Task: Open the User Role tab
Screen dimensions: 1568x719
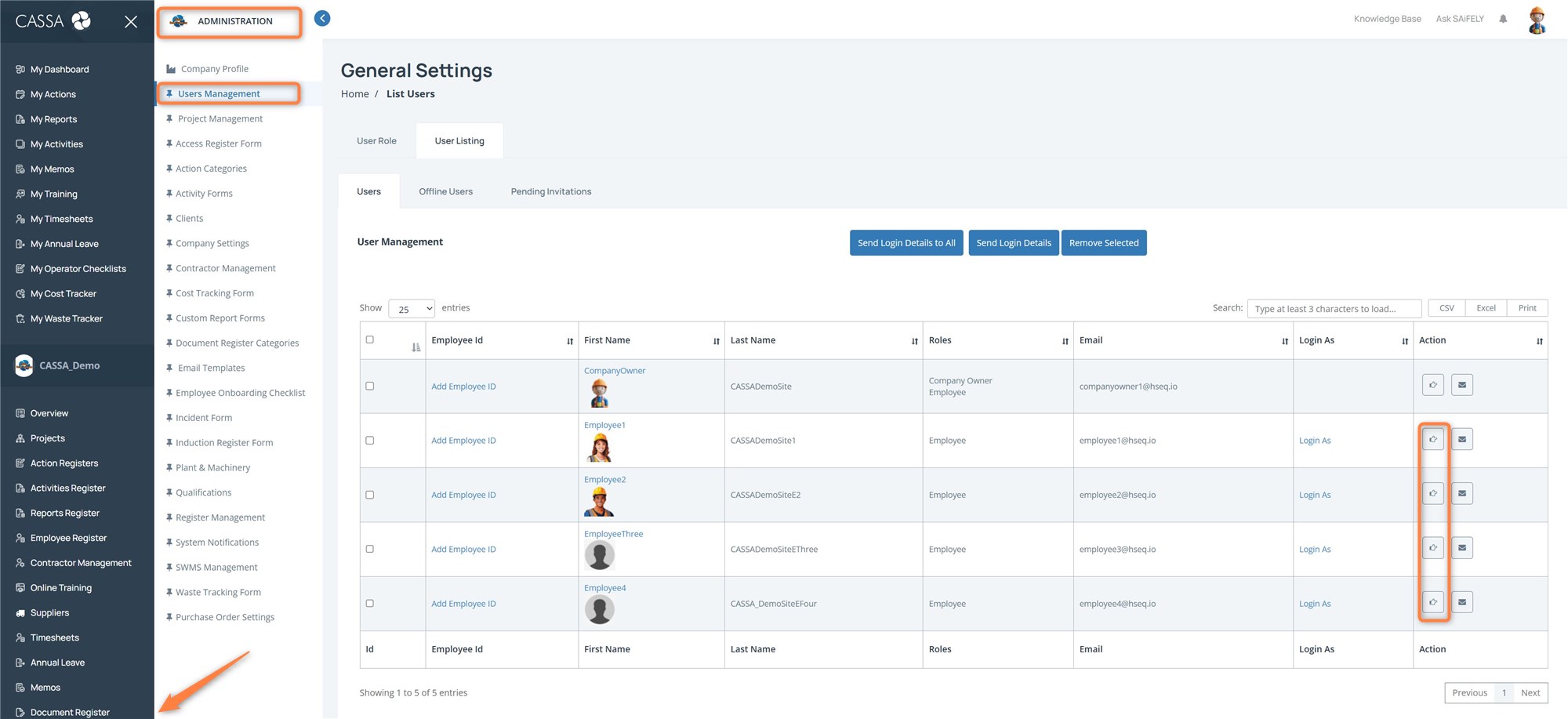Action: 376,141
